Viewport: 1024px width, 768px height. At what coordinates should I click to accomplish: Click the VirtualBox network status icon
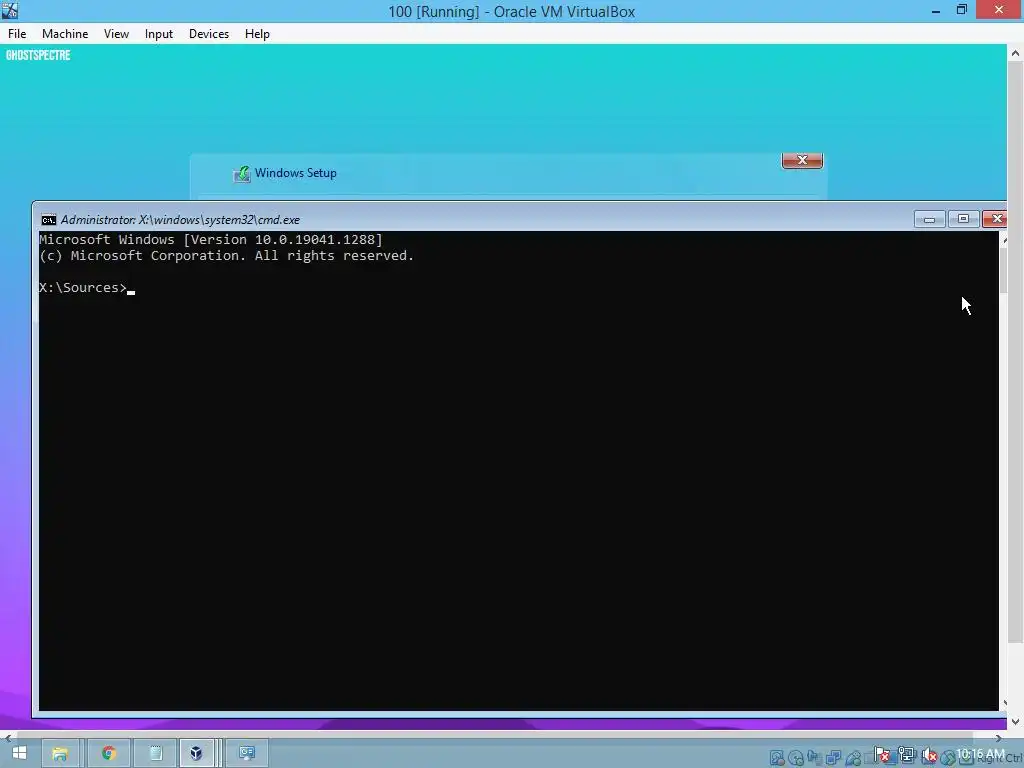click(833, 758)
